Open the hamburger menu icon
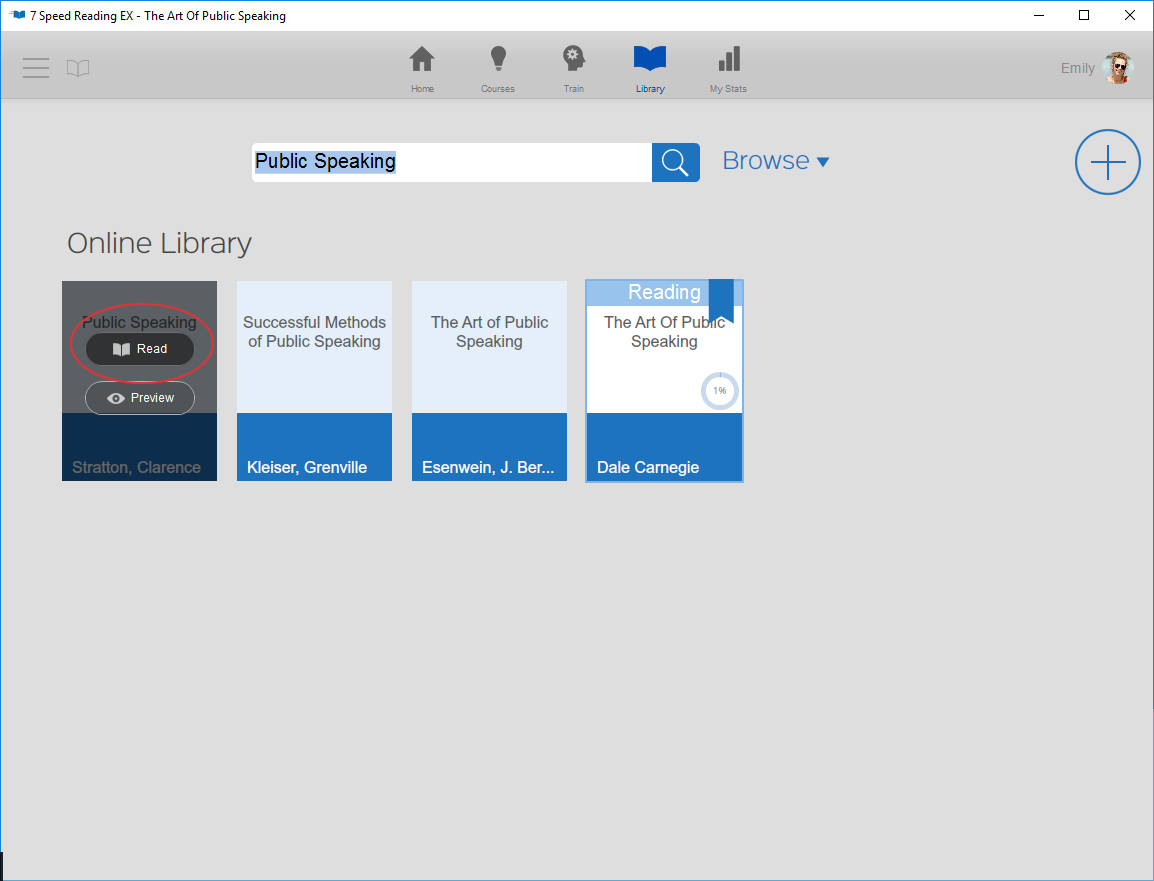This screenshot has width=1154, height=881. [36, 68]
